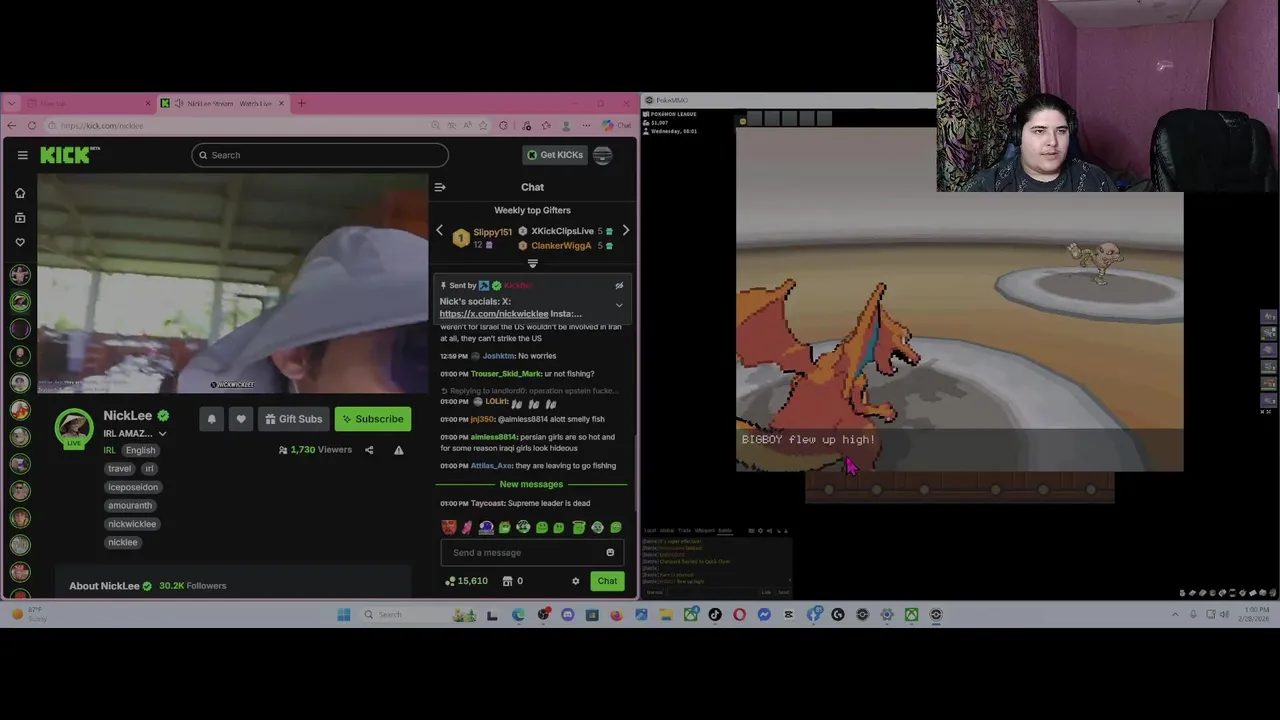Click the Send button in PokeMMO chat
The width and height of the screenshot is (1280, 720).
(783, 592)
